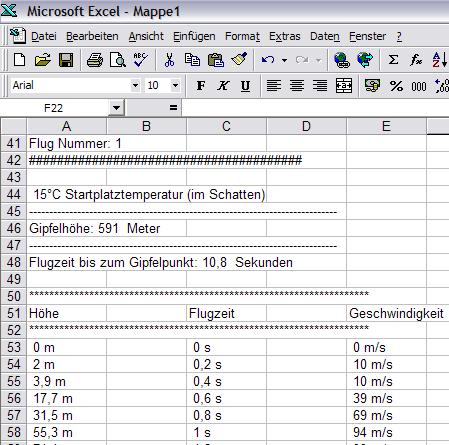Screen dimensions: 449x445
Task: Select column D header
Action: point(306,126)
